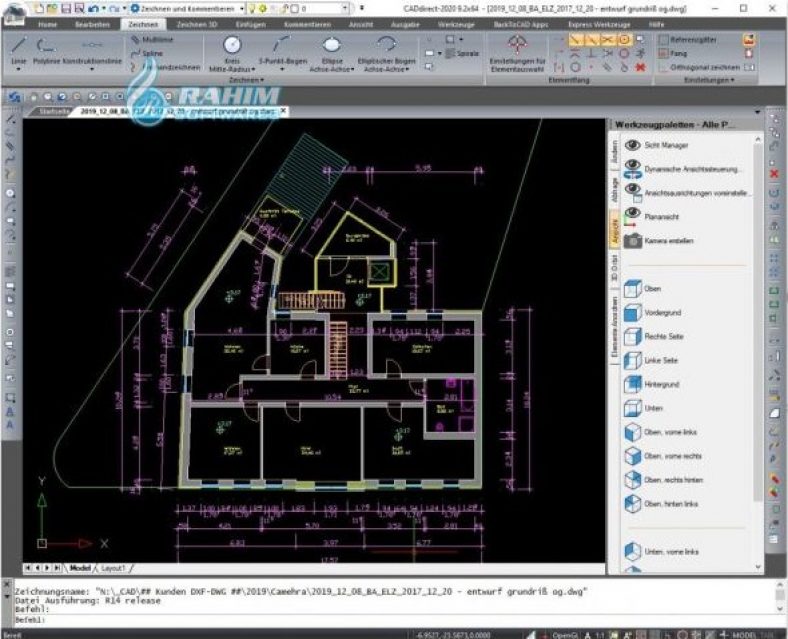Select the Rechte Seite view icon

pos(633,337)
